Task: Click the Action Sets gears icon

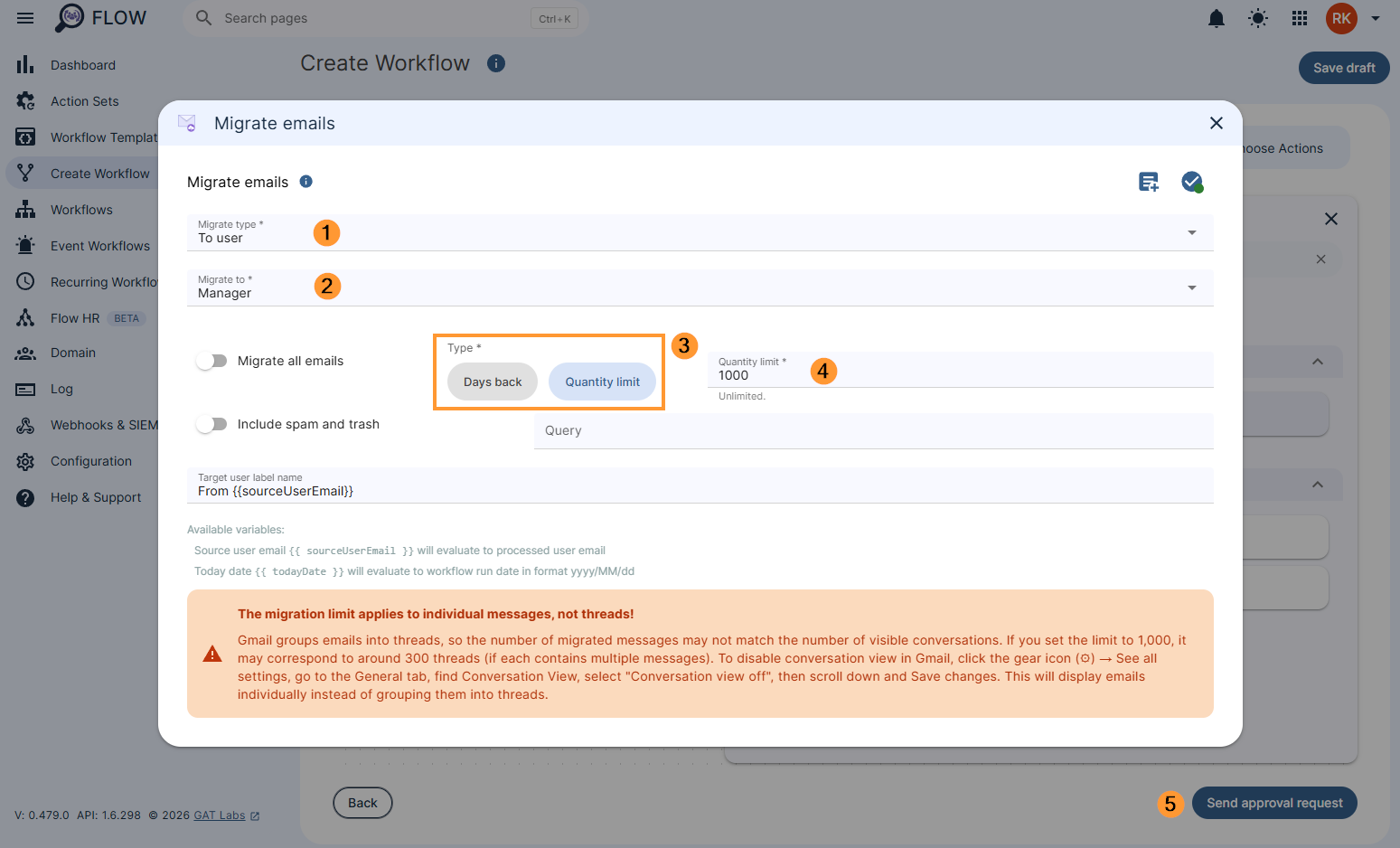Action: [25, 101]
